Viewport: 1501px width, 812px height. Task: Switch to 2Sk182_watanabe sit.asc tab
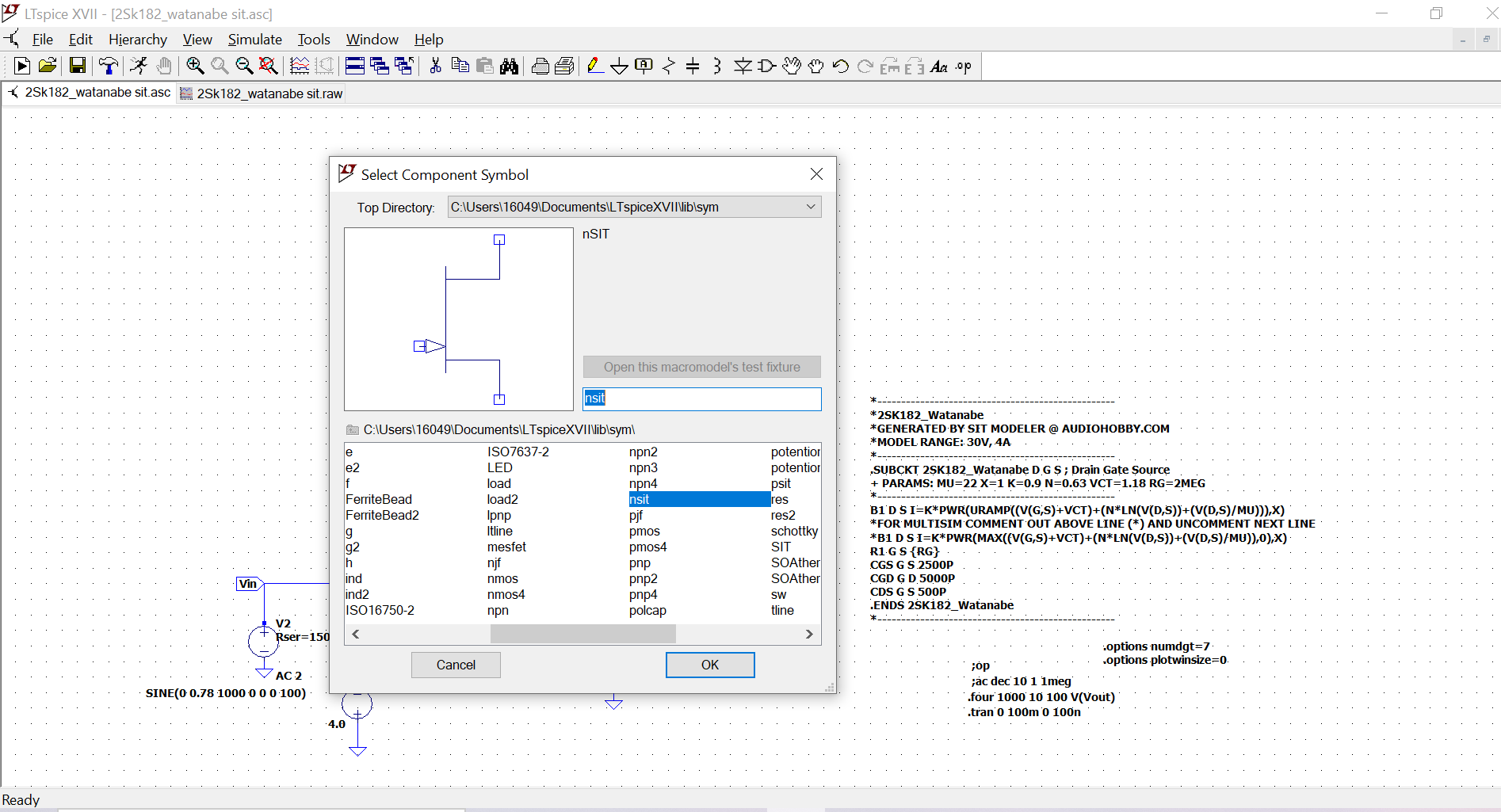[90, 93]
